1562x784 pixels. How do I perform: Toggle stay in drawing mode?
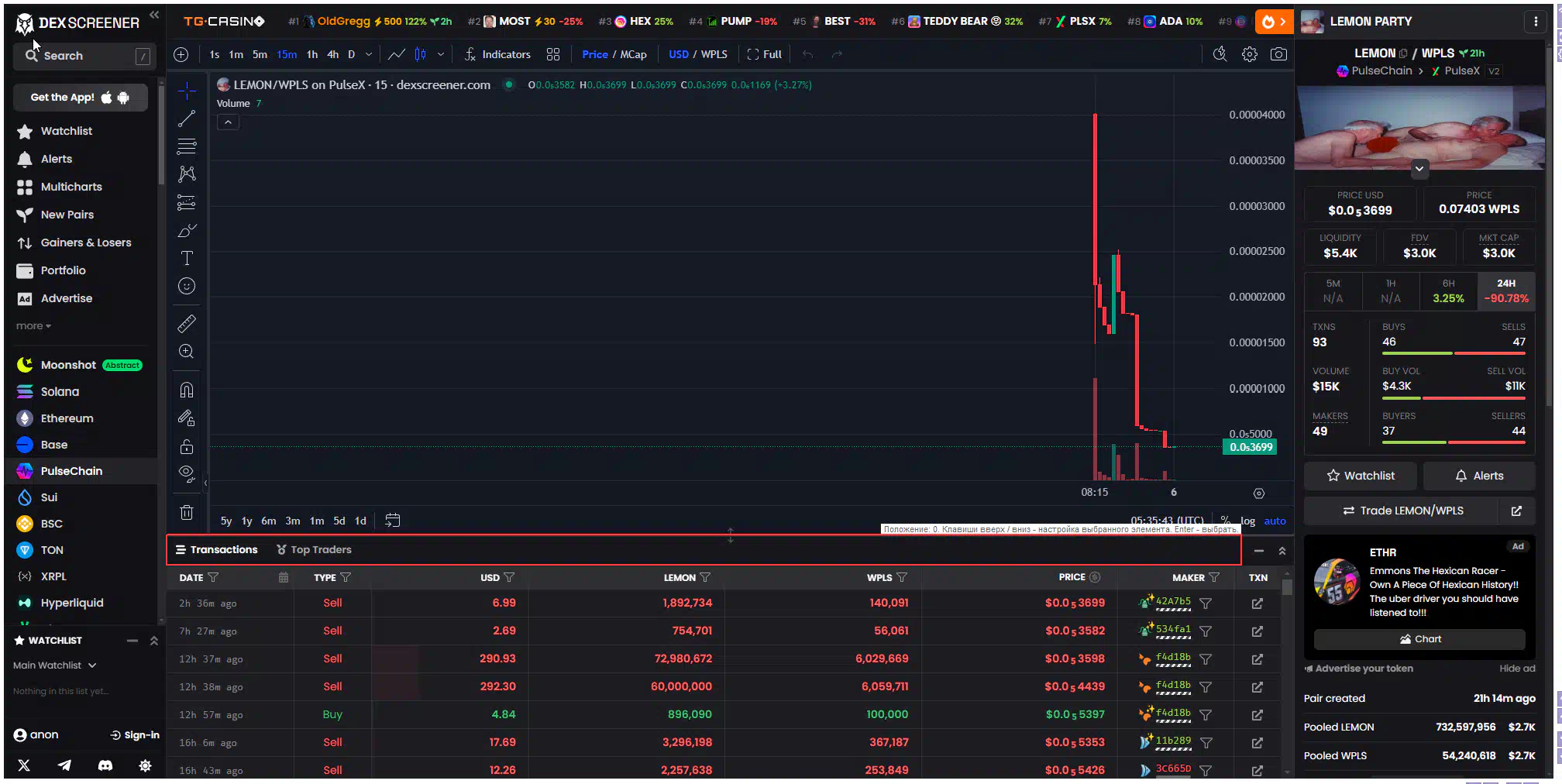tap(187, 418)
